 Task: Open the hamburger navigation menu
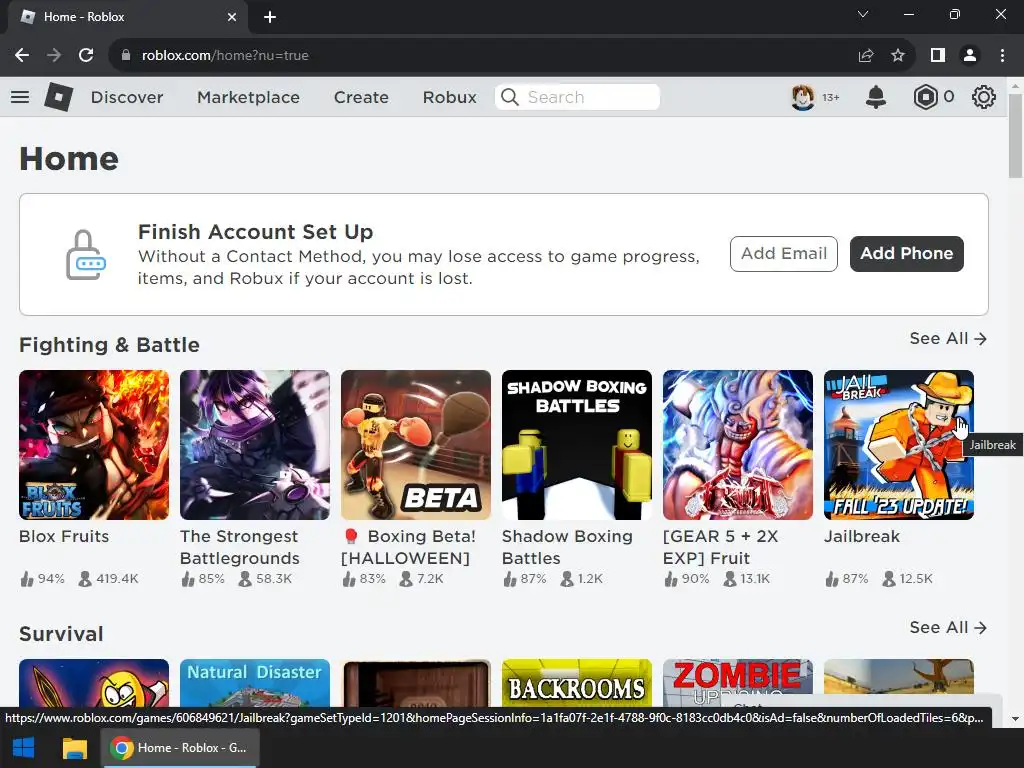point(20,97)
